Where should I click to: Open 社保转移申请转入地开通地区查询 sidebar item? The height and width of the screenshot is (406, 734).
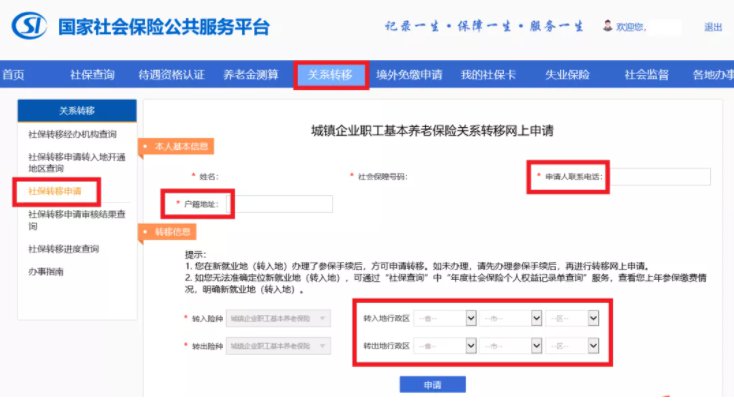(77, 162)
